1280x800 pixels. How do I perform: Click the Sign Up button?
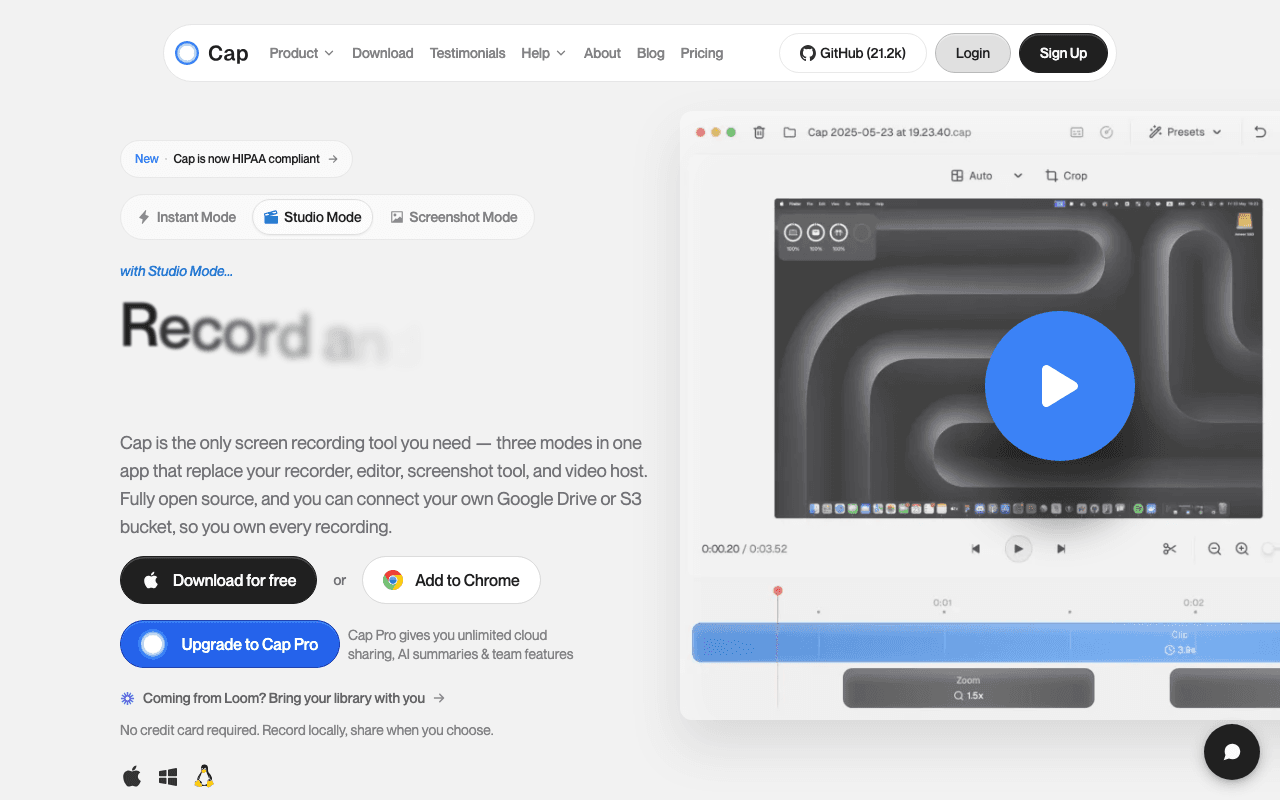point(1063,53)
